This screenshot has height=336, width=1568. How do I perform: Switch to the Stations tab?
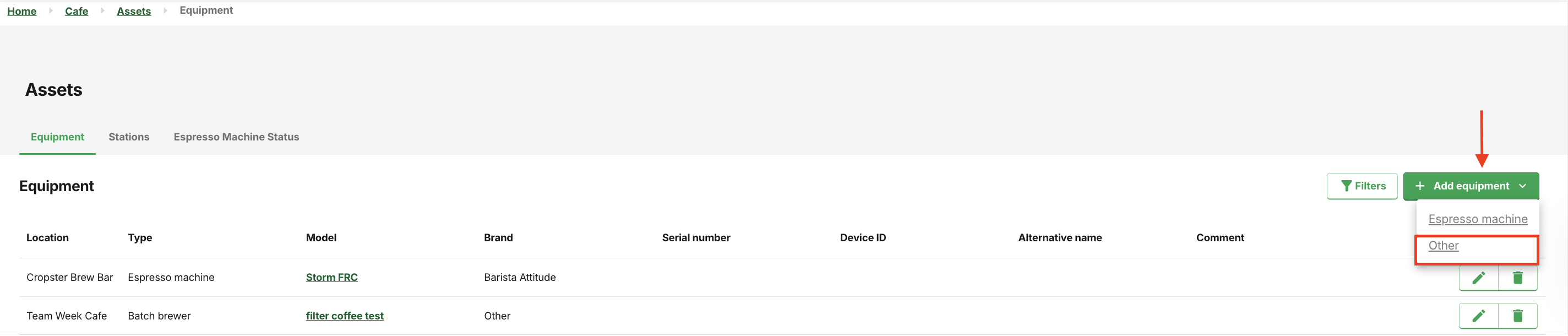coord(129,137)
